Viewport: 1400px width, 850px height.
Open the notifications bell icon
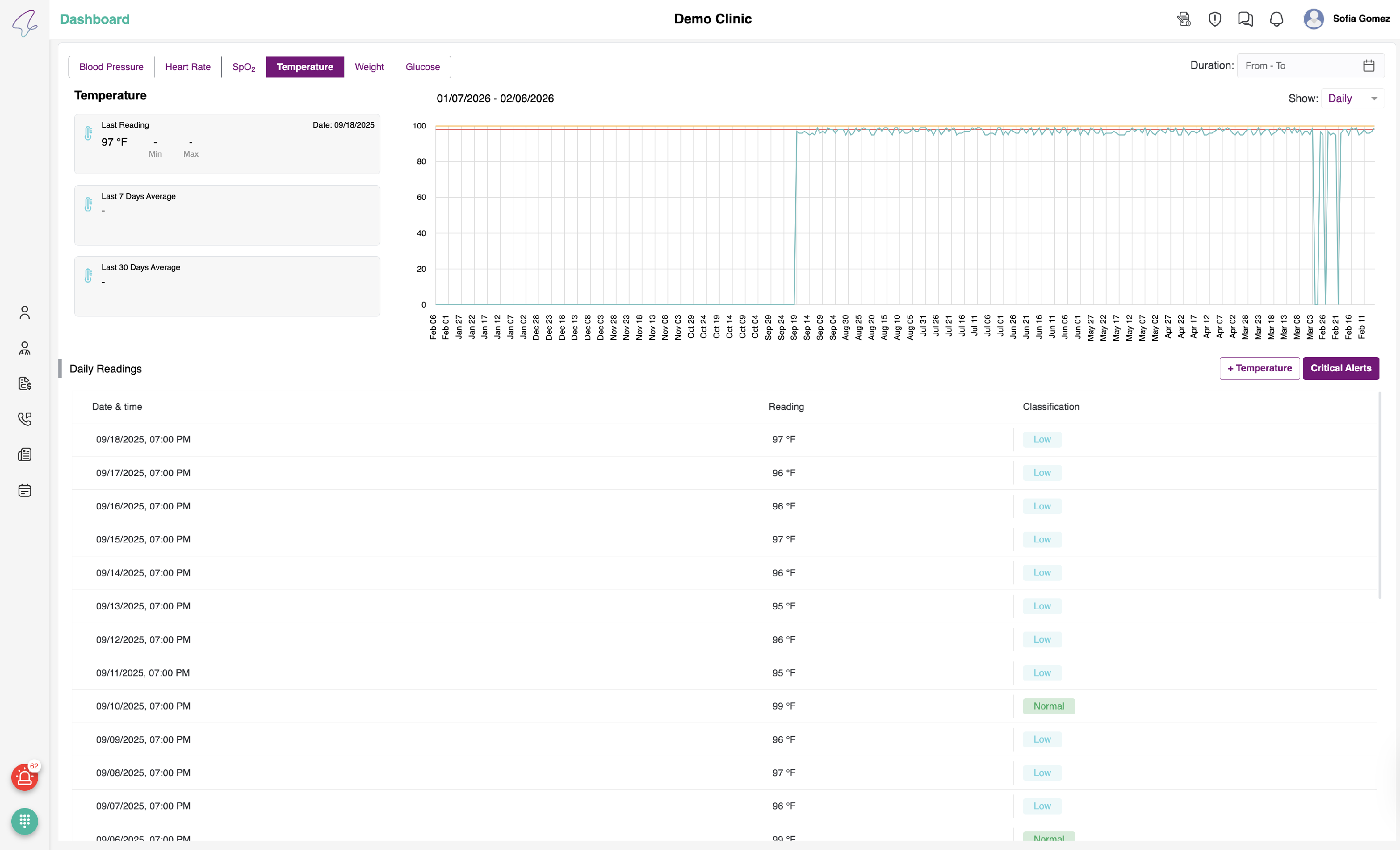coord(1276,19)
